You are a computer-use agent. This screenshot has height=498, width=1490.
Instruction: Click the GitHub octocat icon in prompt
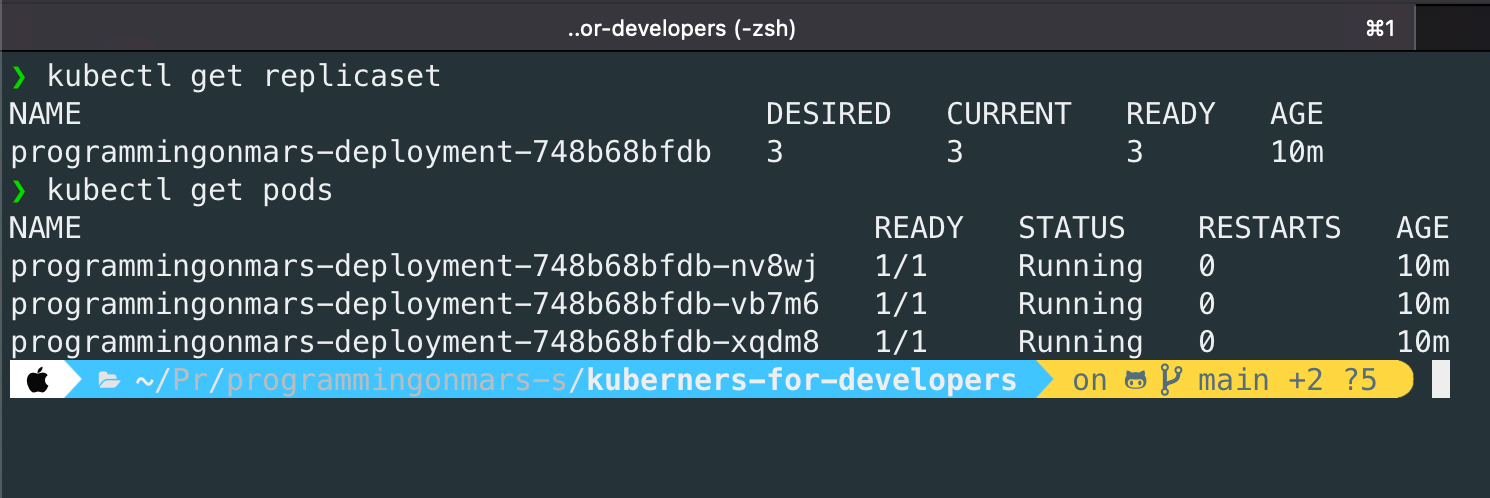(x=1135, y=381)
